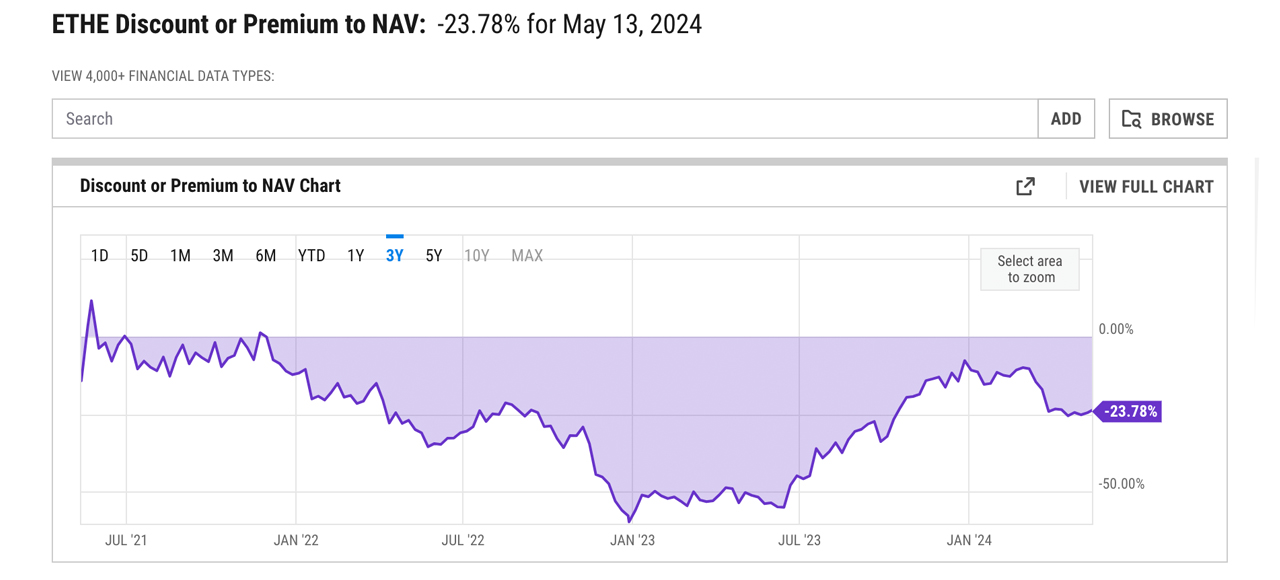The image size is (1280, 580).
Task: Switch chart to 5Y range
Action: (x=434, y=256)
